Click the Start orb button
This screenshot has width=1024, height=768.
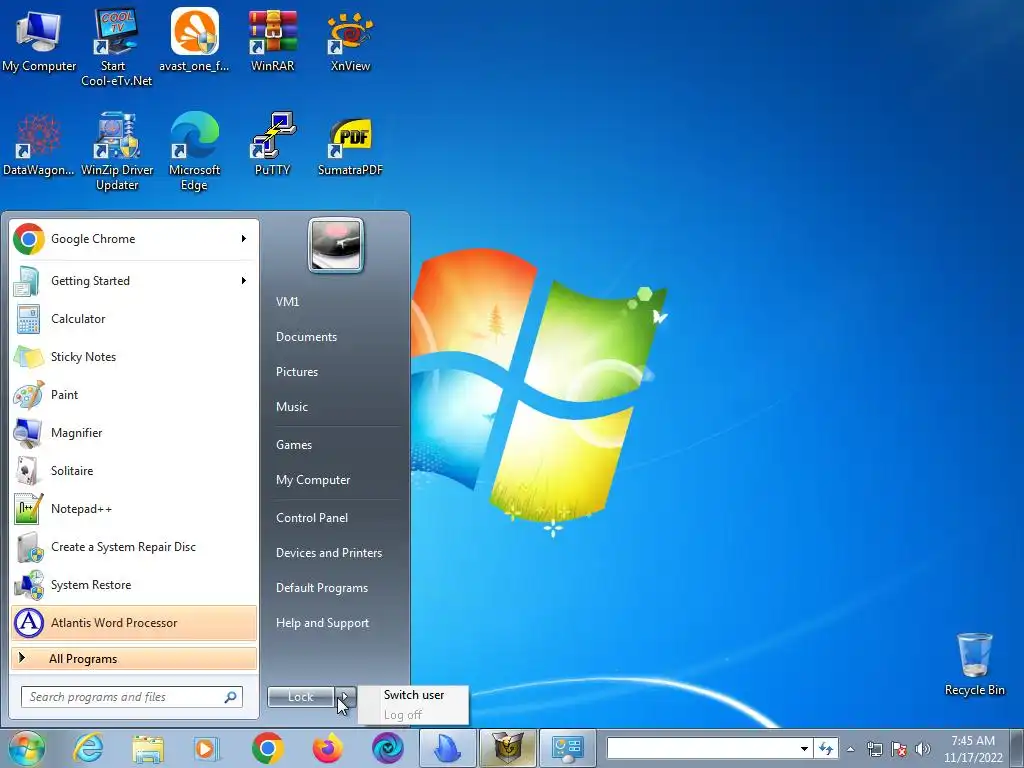[x=26, y=748]
